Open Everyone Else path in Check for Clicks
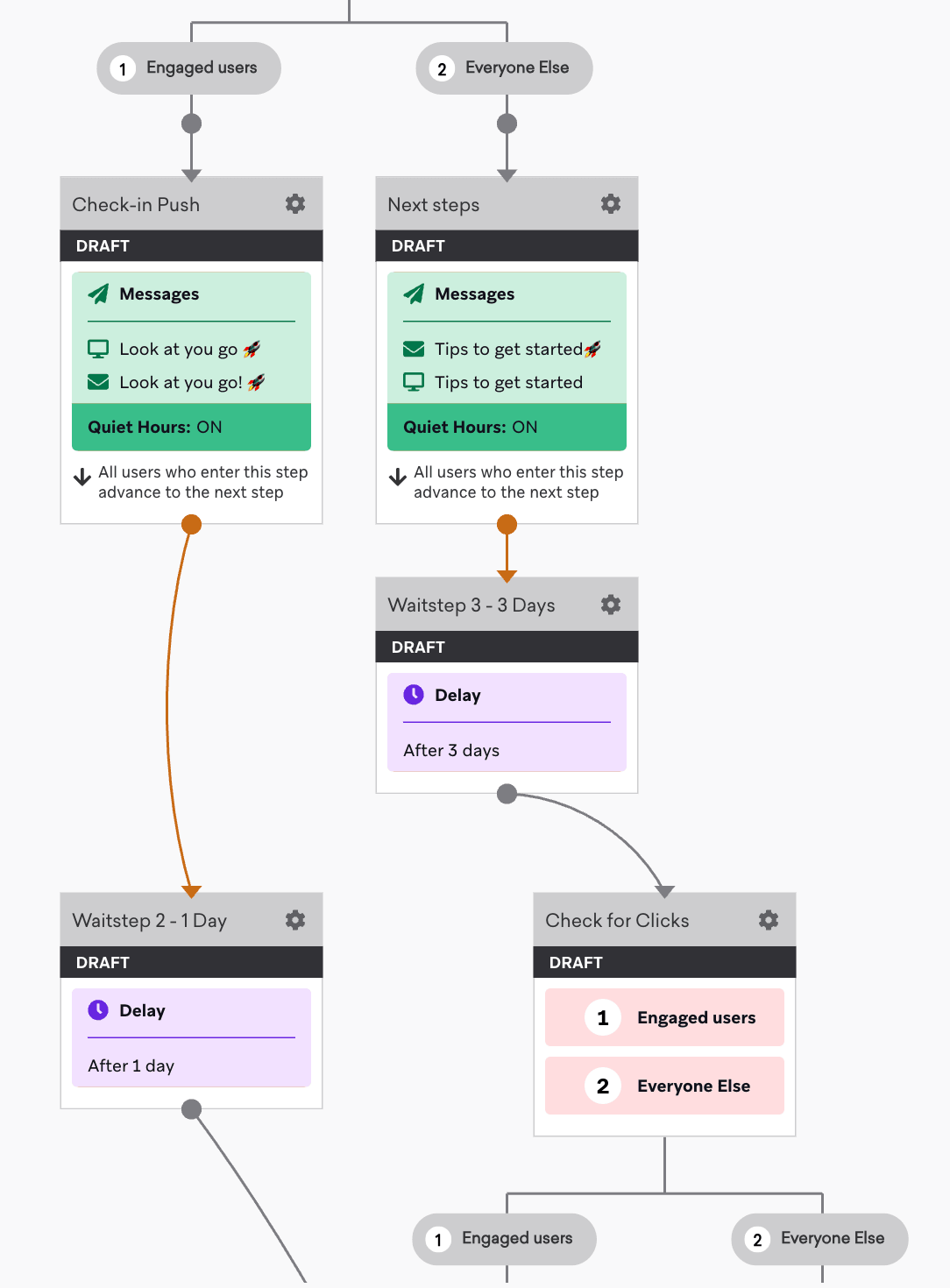Screen dimensions: 950x1288 pyautogui.click(x=664, y=1086)
